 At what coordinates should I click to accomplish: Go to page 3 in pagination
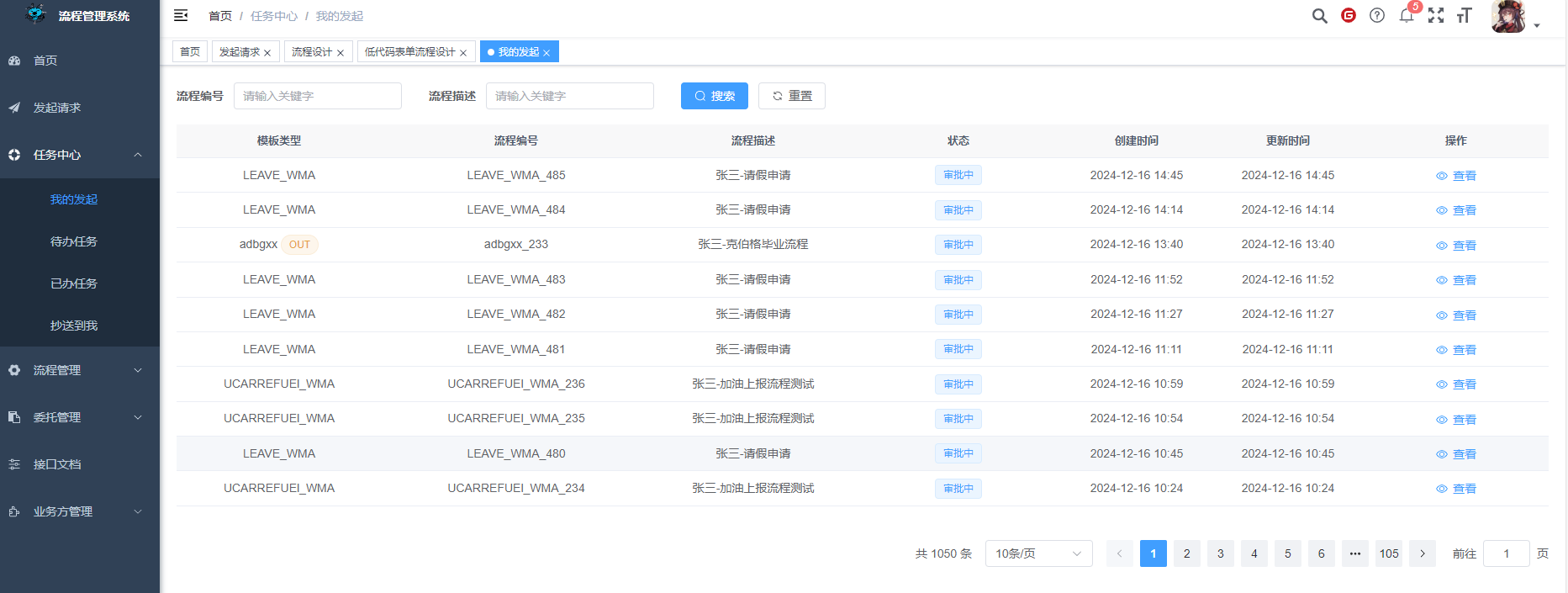[1220, 553]
